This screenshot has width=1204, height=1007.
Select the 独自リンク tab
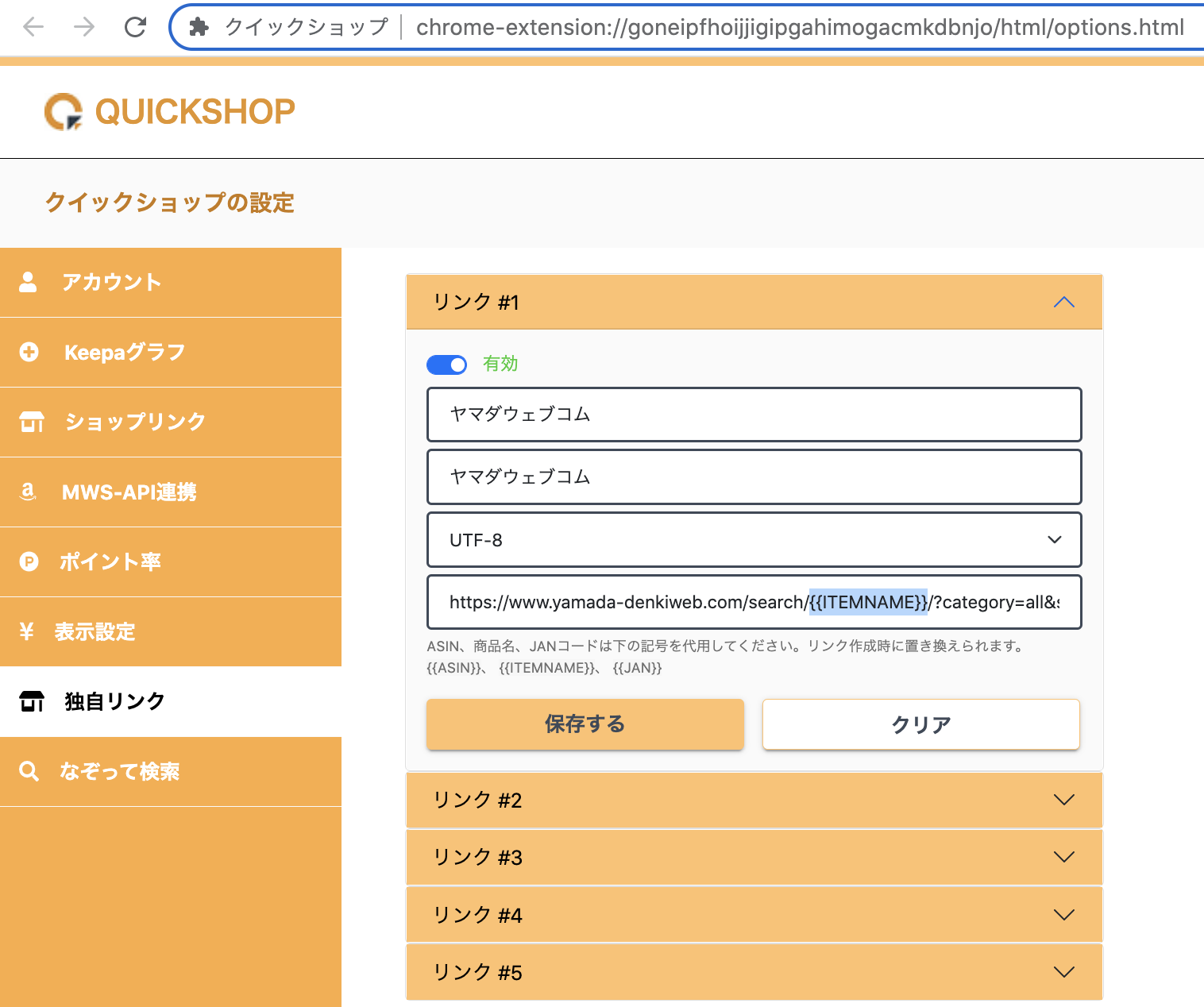(171, 702)
